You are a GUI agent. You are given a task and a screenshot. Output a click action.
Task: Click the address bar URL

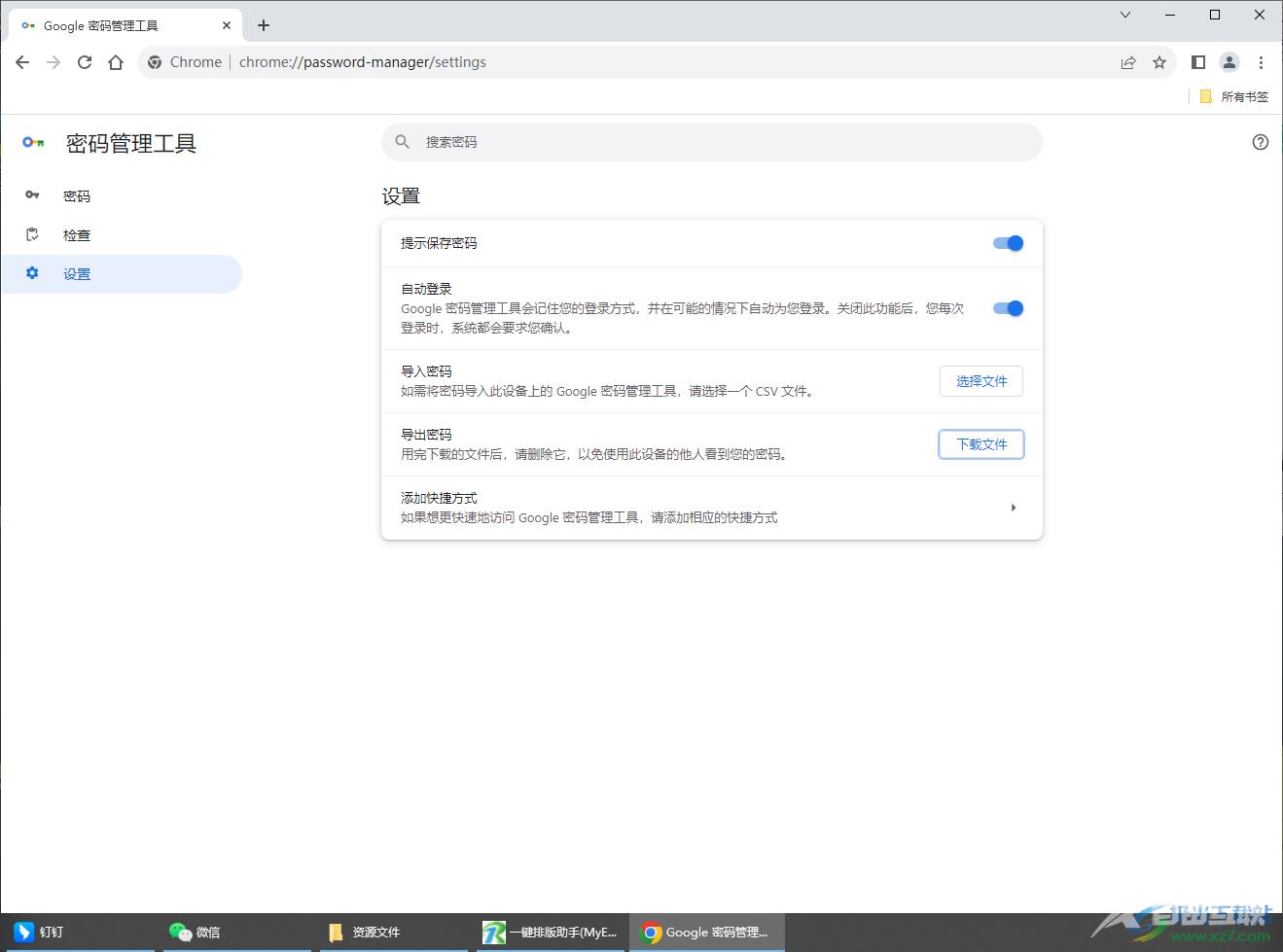pyautogui.click(x=363, y=62)
